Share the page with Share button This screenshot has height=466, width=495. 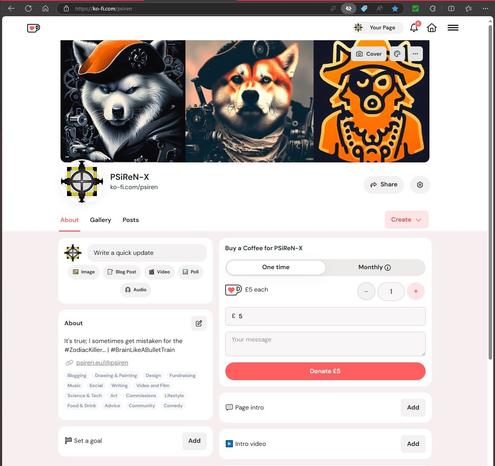point(384,185)
